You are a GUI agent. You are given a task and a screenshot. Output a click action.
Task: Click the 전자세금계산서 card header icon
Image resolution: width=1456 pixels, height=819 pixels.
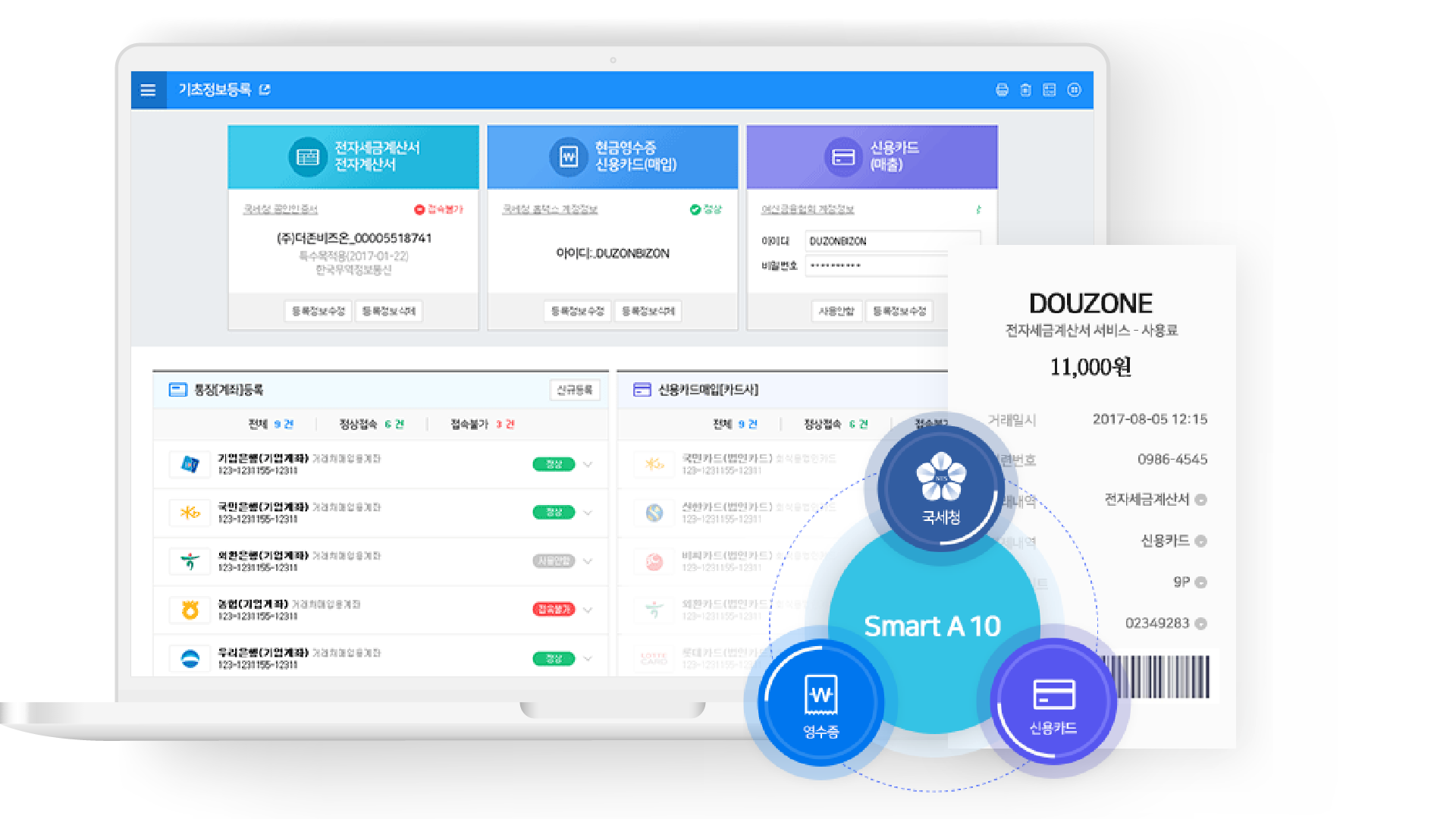tap(307, 157)
